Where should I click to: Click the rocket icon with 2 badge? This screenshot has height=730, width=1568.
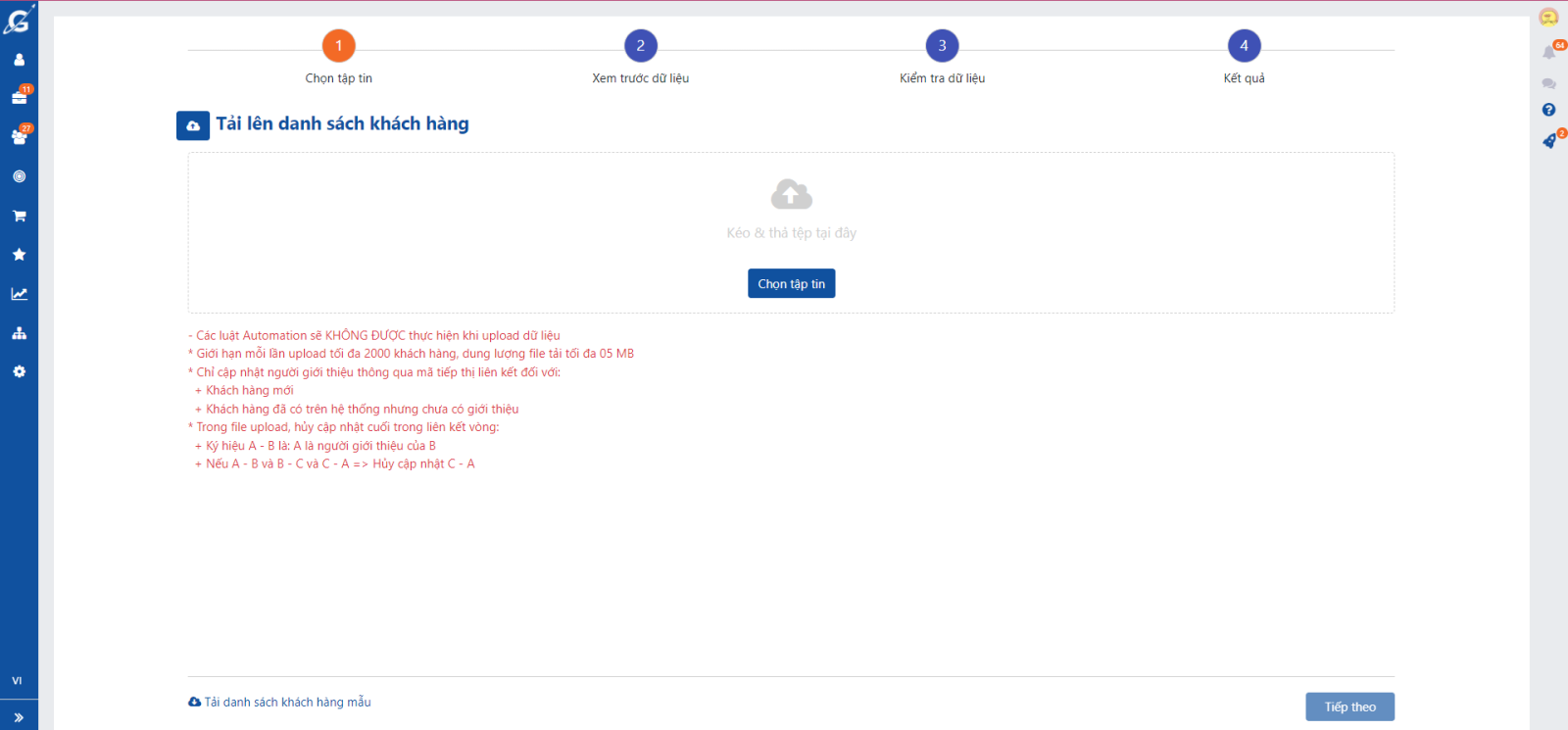1549,141
